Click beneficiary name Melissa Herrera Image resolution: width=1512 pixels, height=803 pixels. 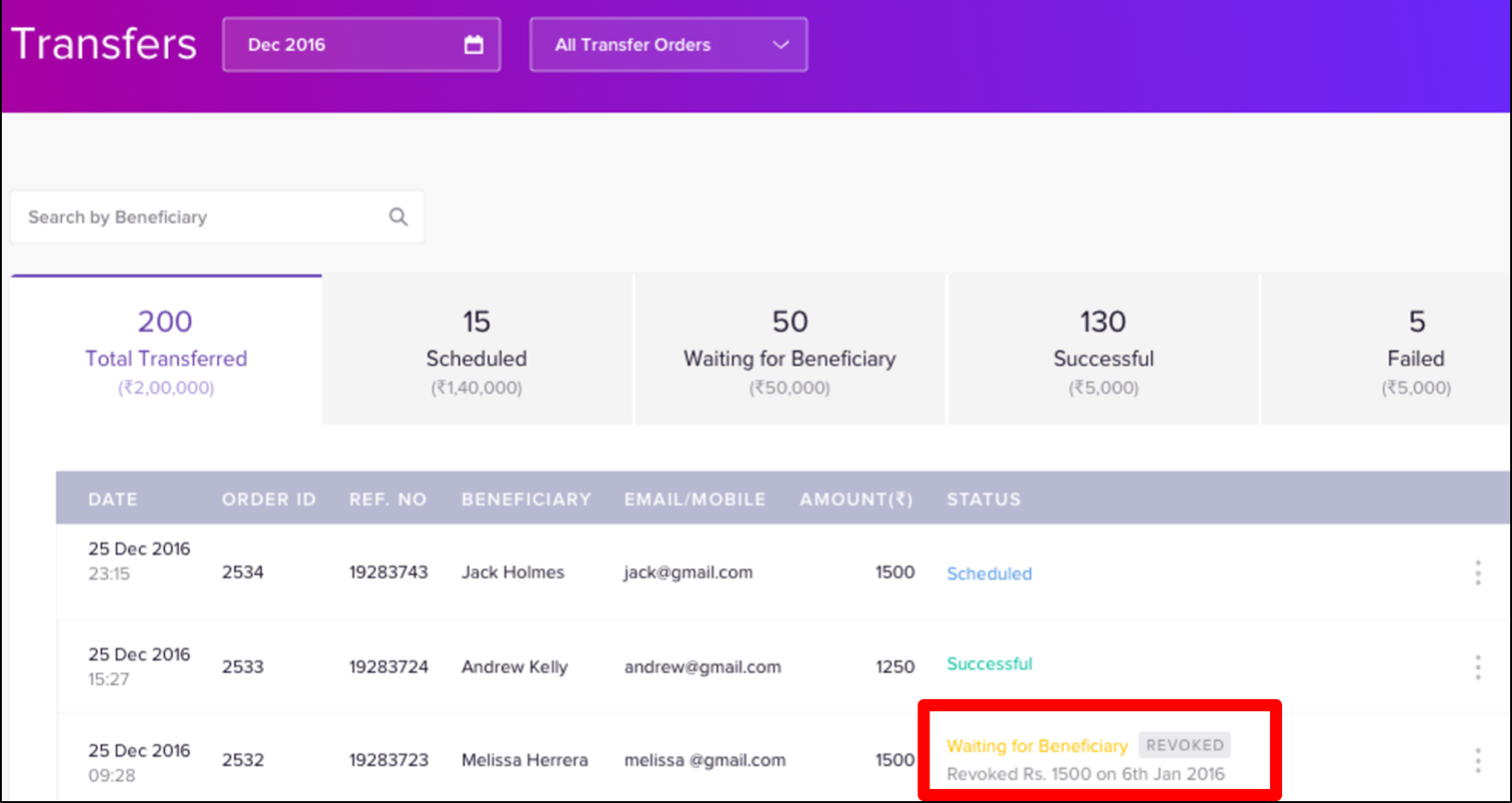click(x=524, y=759)
